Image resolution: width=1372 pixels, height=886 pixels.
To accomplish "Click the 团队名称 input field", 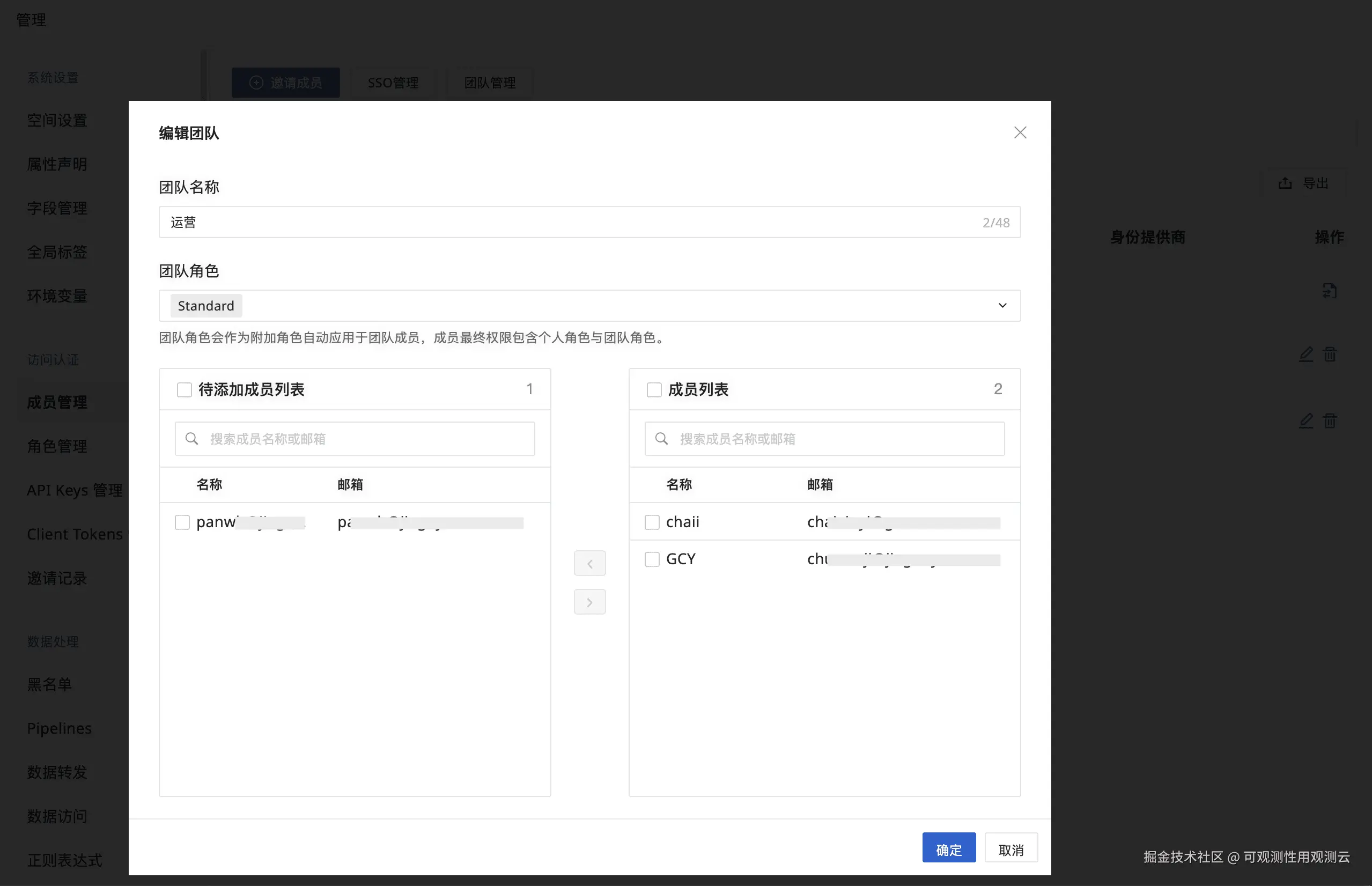I will [576, 222].
